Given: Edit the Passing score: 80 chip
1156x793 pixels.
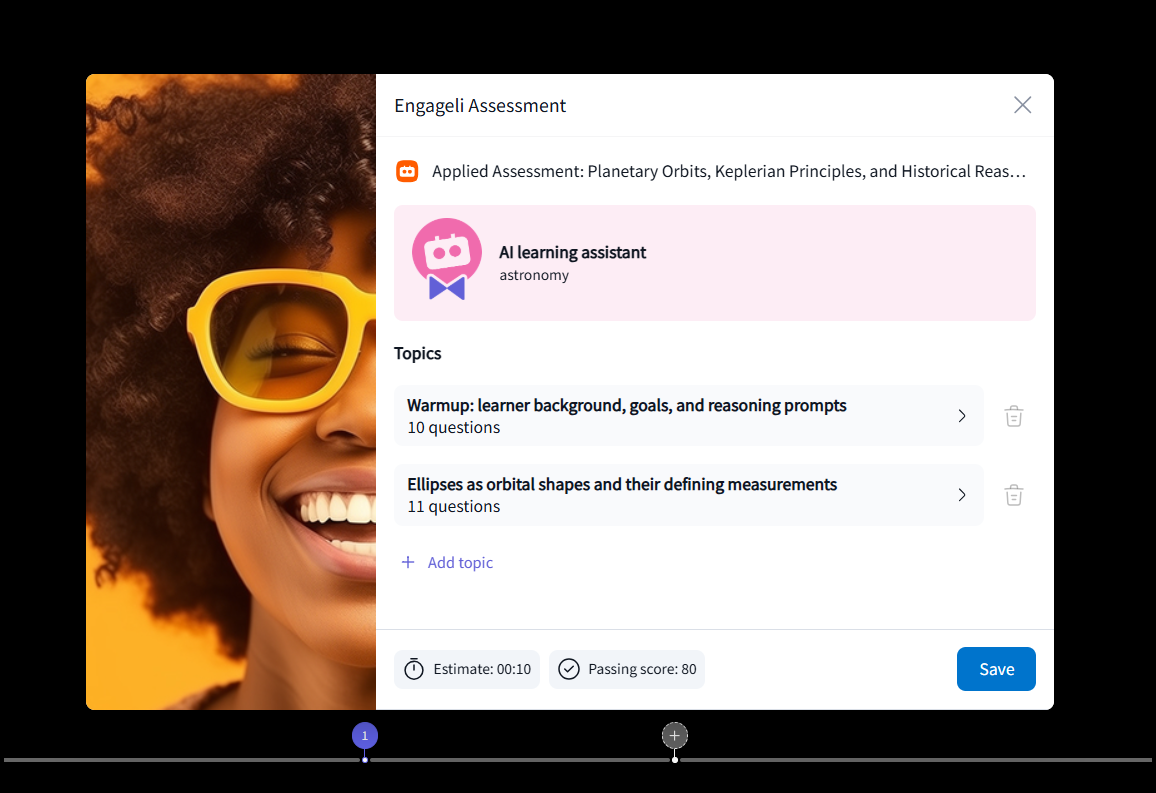Looking at the screenshot, I should pyautogui.click(x=627, y=669).
